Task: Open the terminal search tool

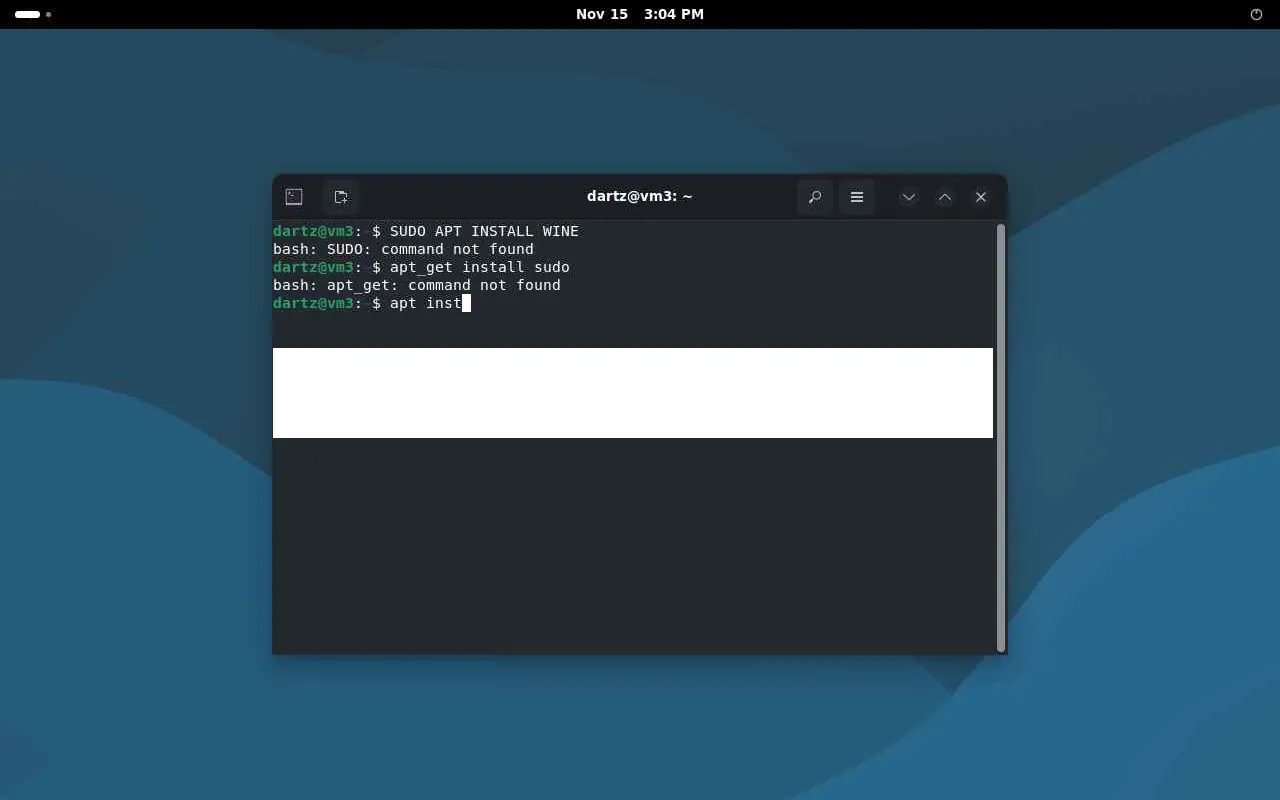Action: [x=815, y=197]
